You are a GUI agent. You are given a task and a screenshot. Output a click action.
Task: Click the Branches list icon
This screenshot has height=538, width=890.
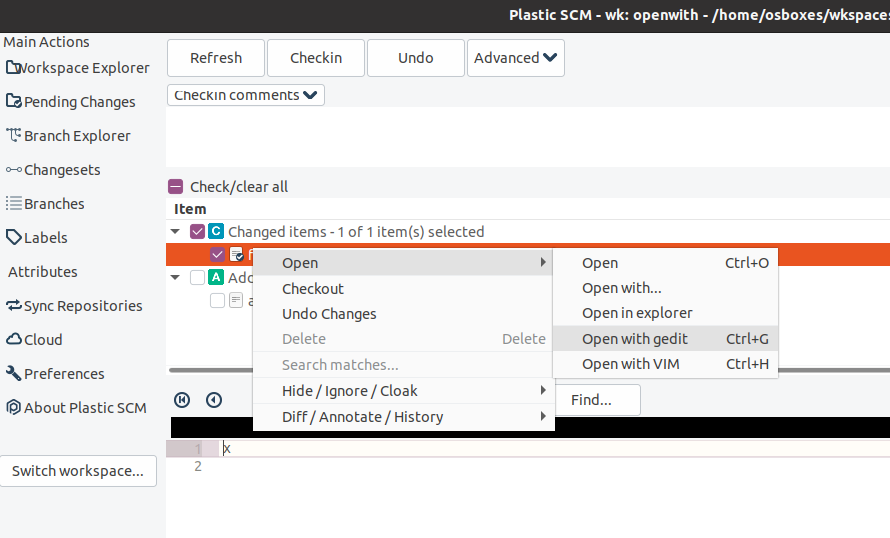pyautogui.click(x=14, y=203)
